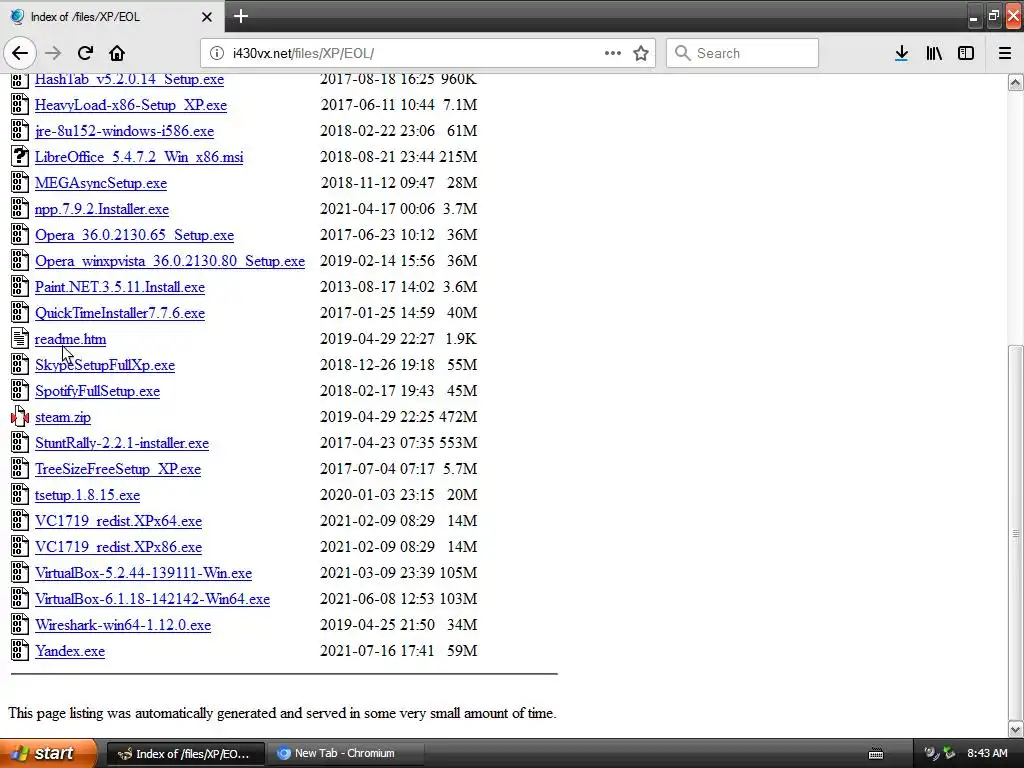1024x768 pixels.
Task: Click binary icon beside tsetup.1.8.15.exe
Action: coord(20,494)
